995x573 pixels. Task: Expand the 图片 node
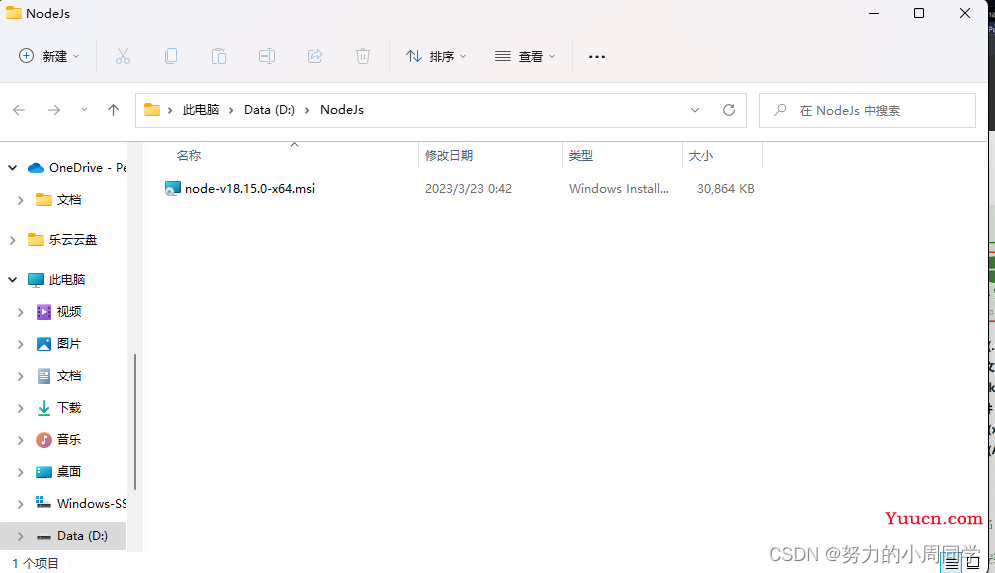pyautogui.click(x=20, y=344)
